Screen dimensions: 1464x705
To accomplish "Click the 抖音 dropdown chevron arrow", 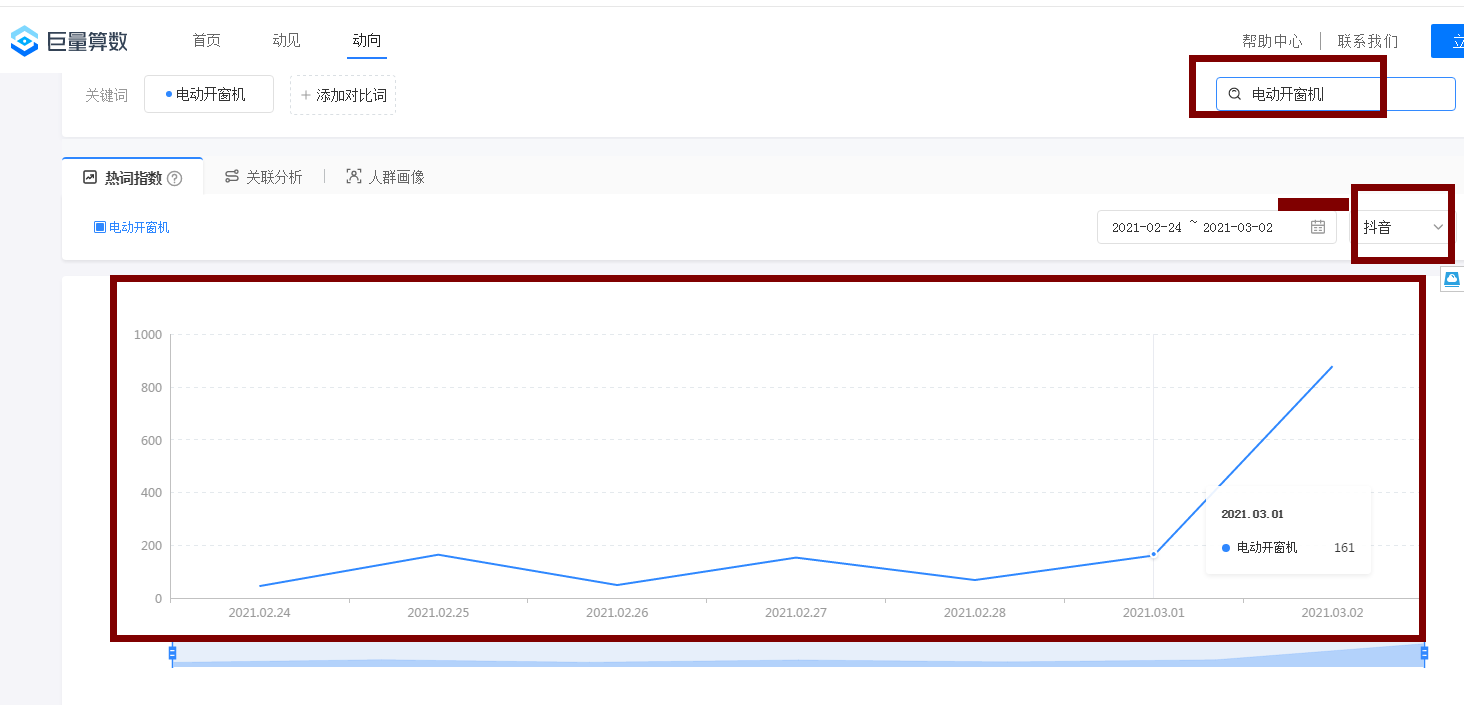I will point(1438,227).
